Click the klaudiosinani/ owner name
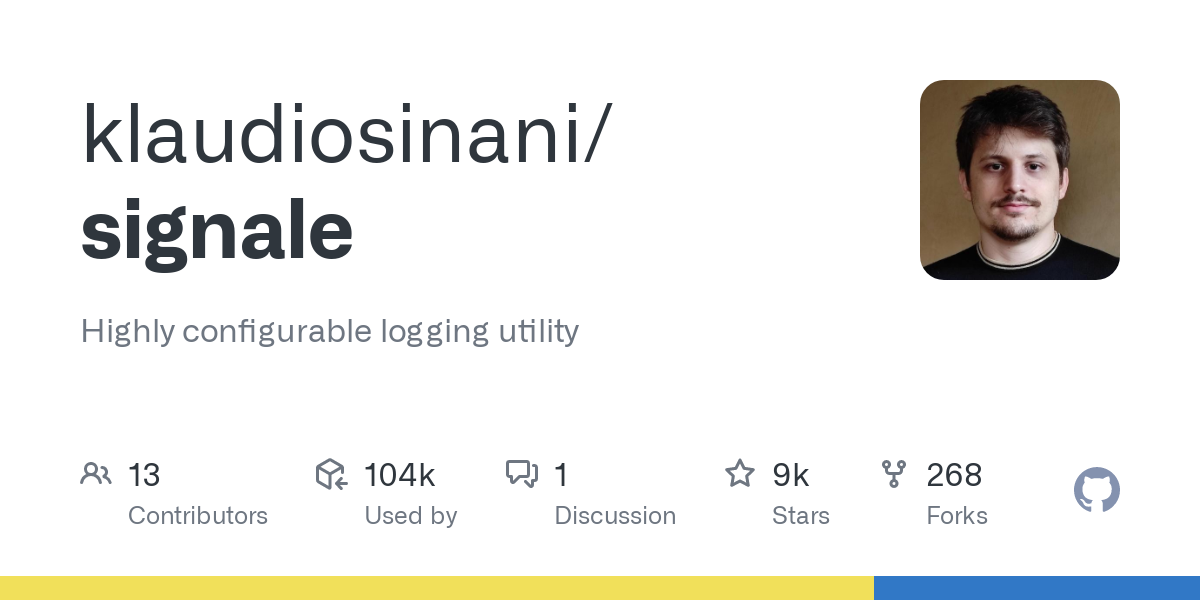Image resolution: width=1200 pixels, height=600 pixels. coord(344,134)
